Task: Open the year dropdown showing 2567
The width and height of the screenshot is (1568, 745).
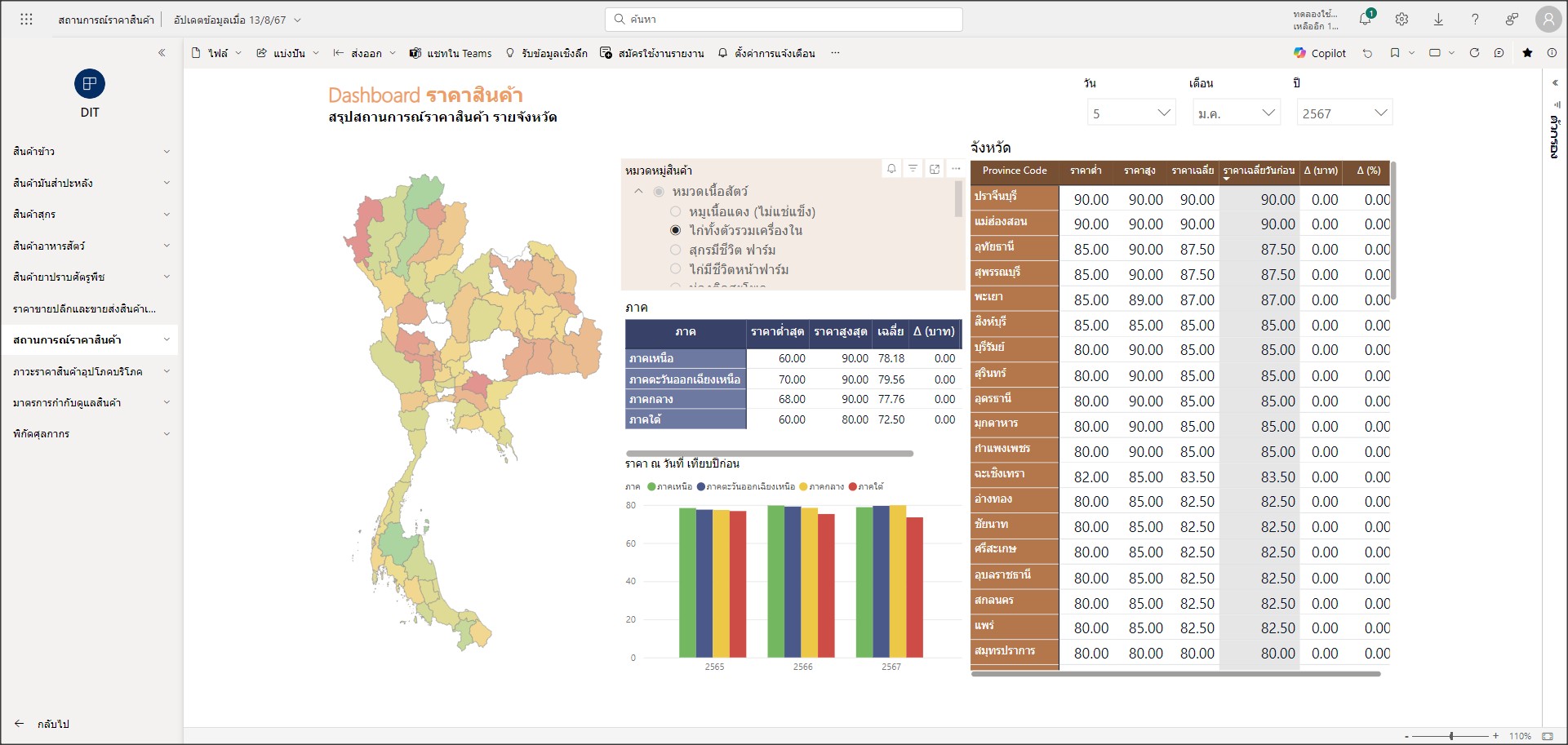Action: 1344,113
